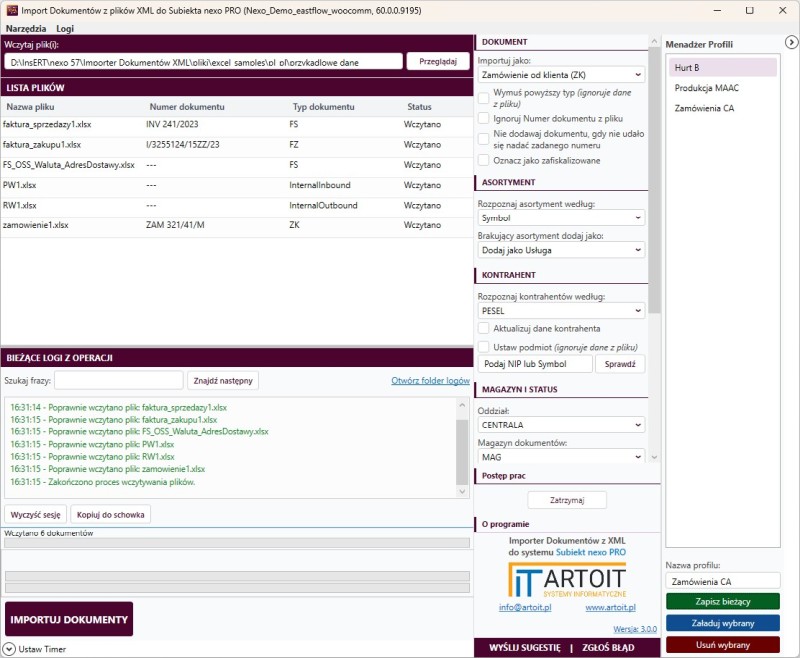Click the application icon in title bar
The image size is (800, 658).
tap(11, 10)
